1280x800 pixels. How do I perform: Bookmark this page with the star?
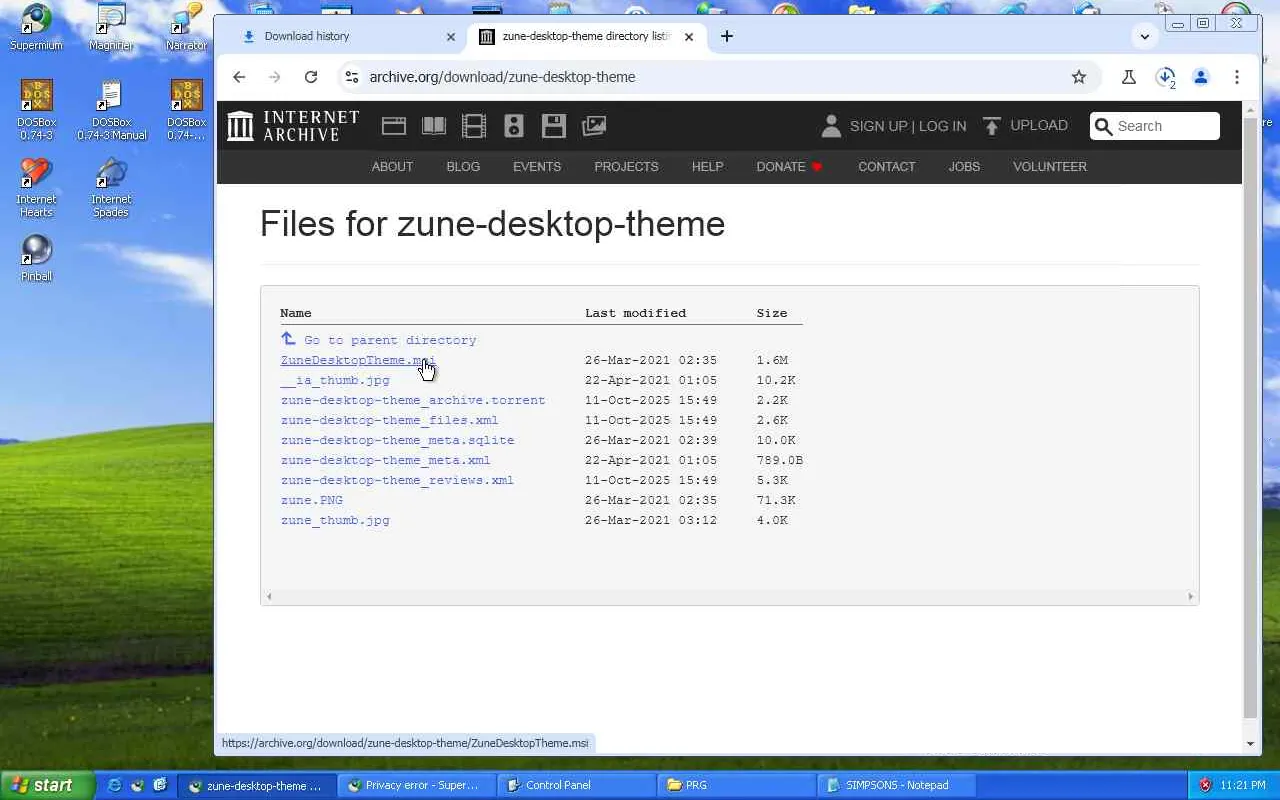[x=1079, y=77]
